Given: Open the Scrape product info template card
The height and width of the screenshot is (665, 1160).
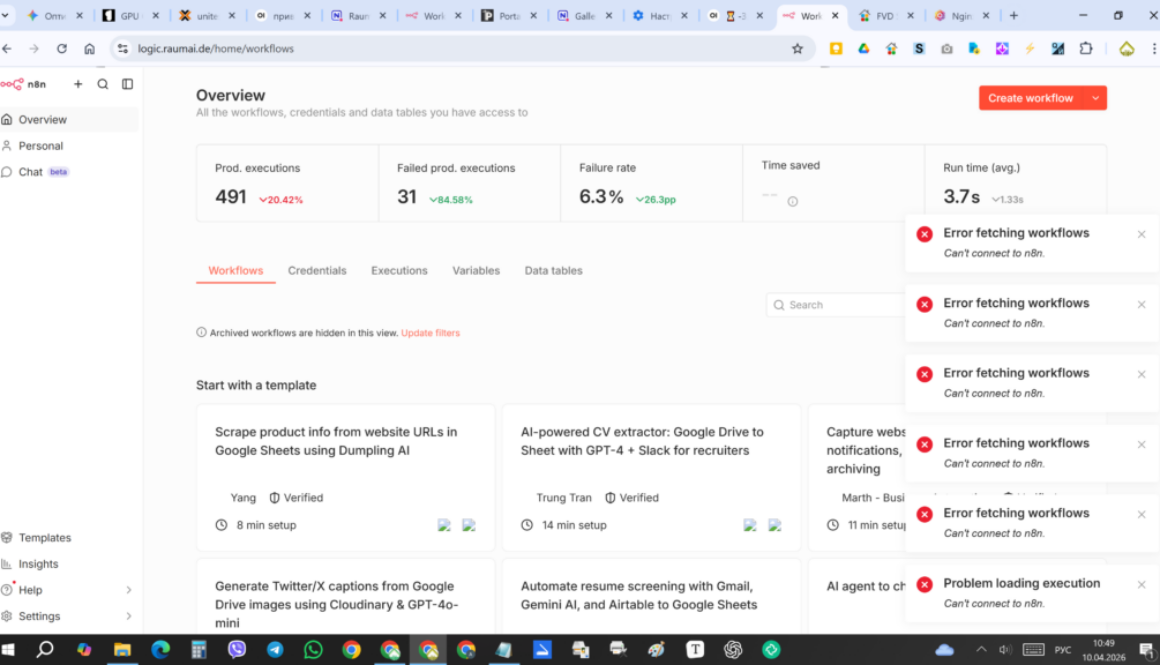Looking at the screenshot, I should 345,477.
